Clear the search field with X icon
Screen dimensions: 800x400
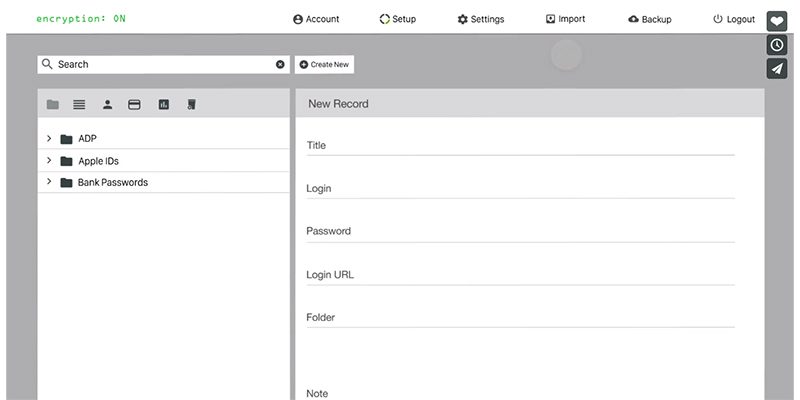tap(280, 64)
